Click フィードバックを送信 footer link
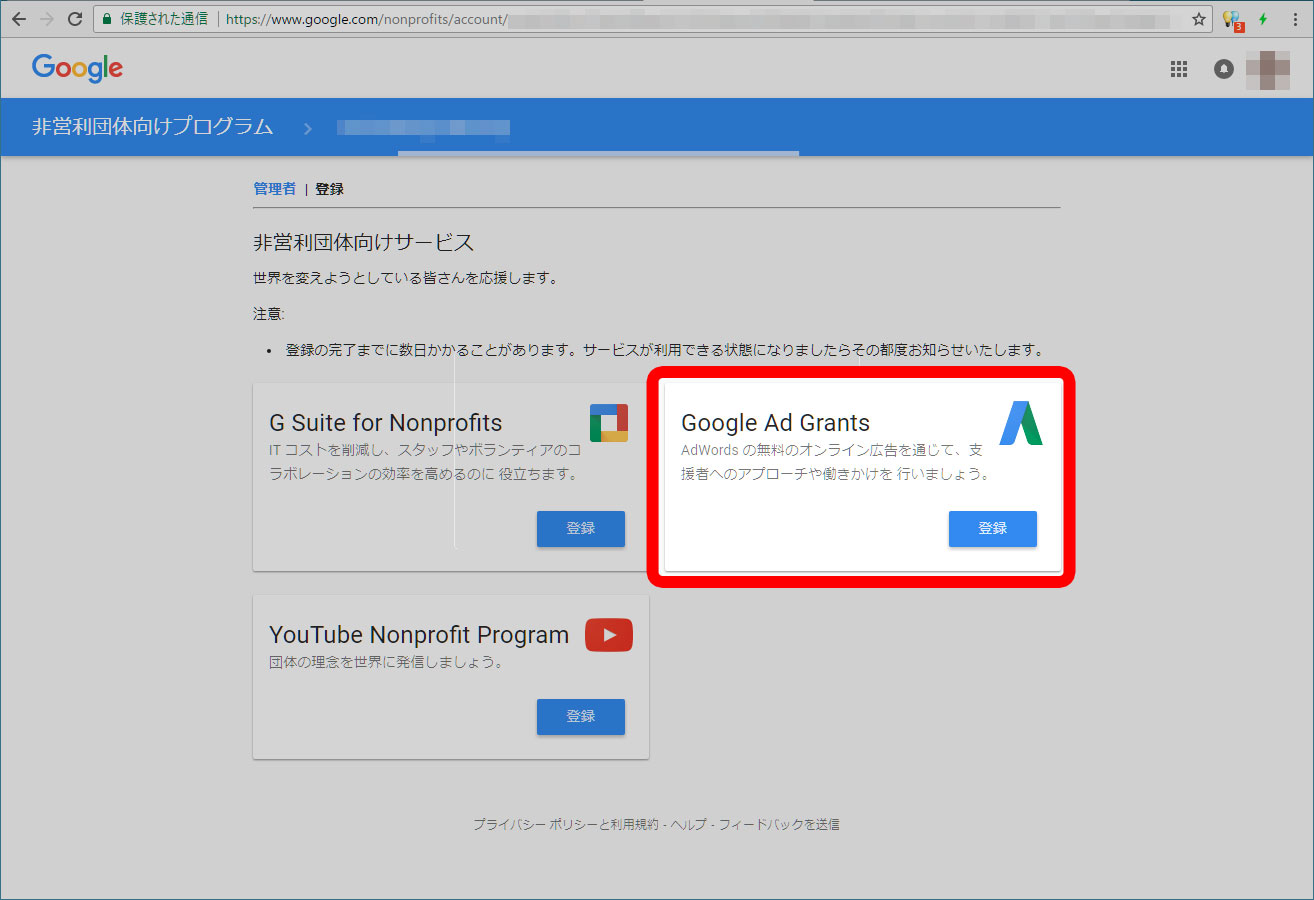Screen dimensions: 1314x900 point(779,825)
